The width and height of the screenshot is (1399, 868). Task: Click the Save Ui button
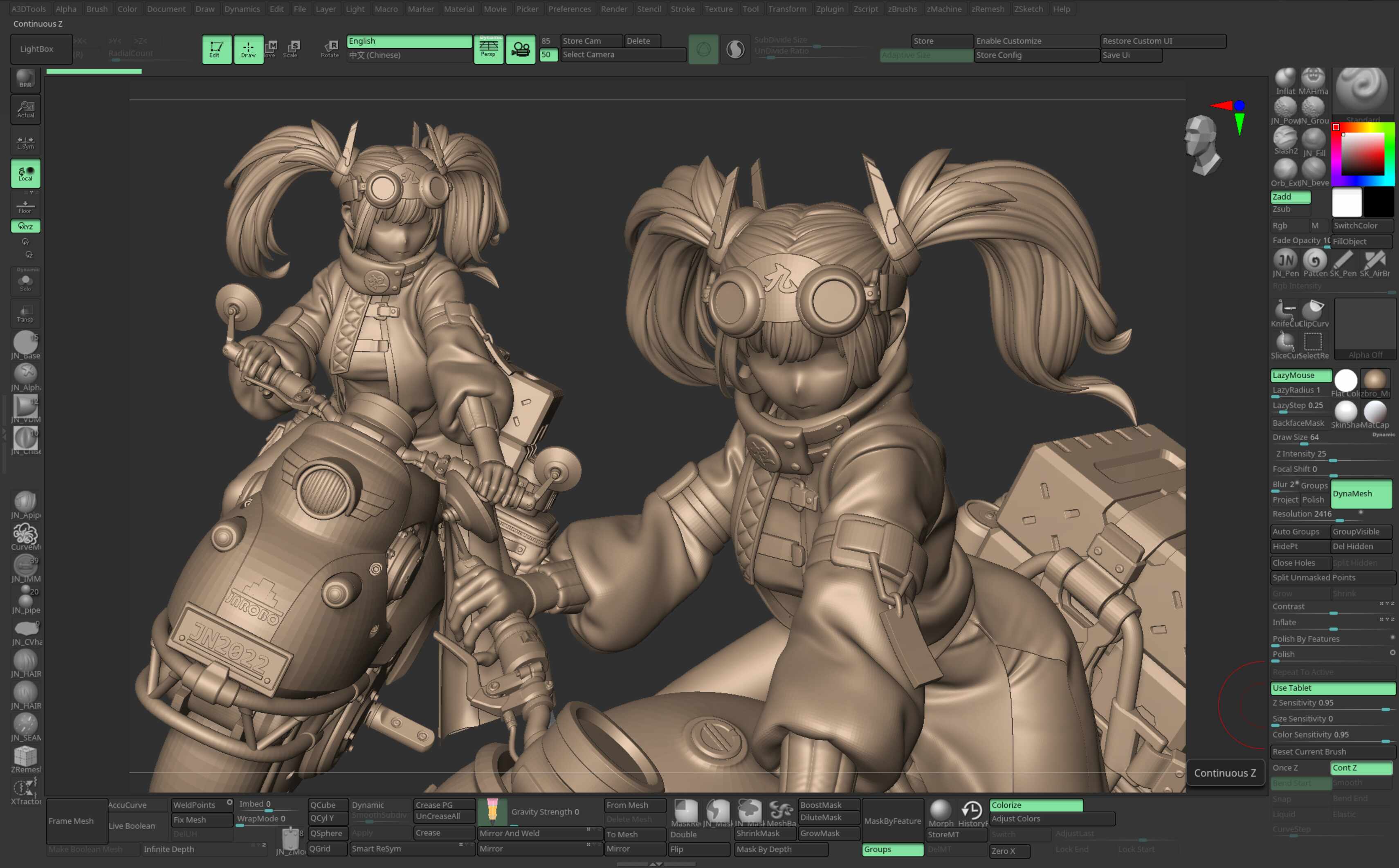(x=1131, y=55)
